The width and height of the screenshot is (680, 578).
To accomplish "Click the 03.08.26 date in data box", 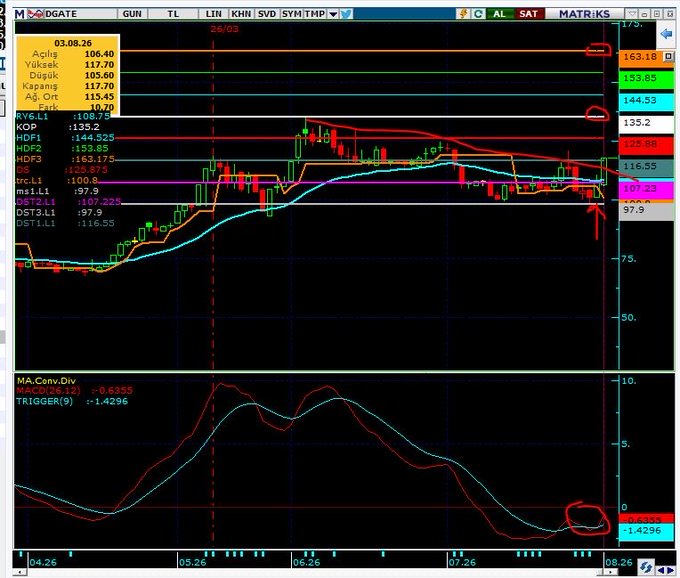I will point(73,43).
